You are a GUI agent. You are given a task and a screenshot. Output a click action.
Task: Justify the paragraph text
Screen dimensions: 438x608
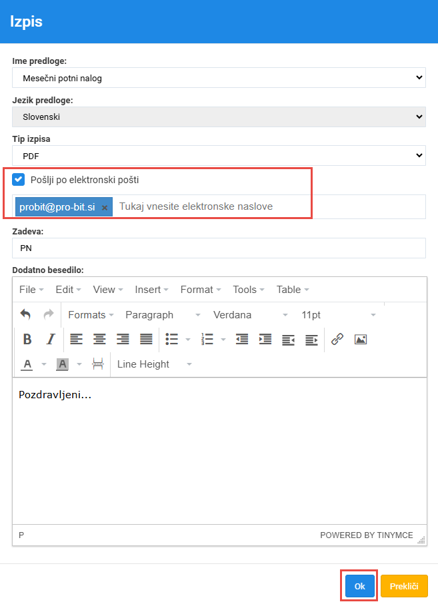(146, 339)
